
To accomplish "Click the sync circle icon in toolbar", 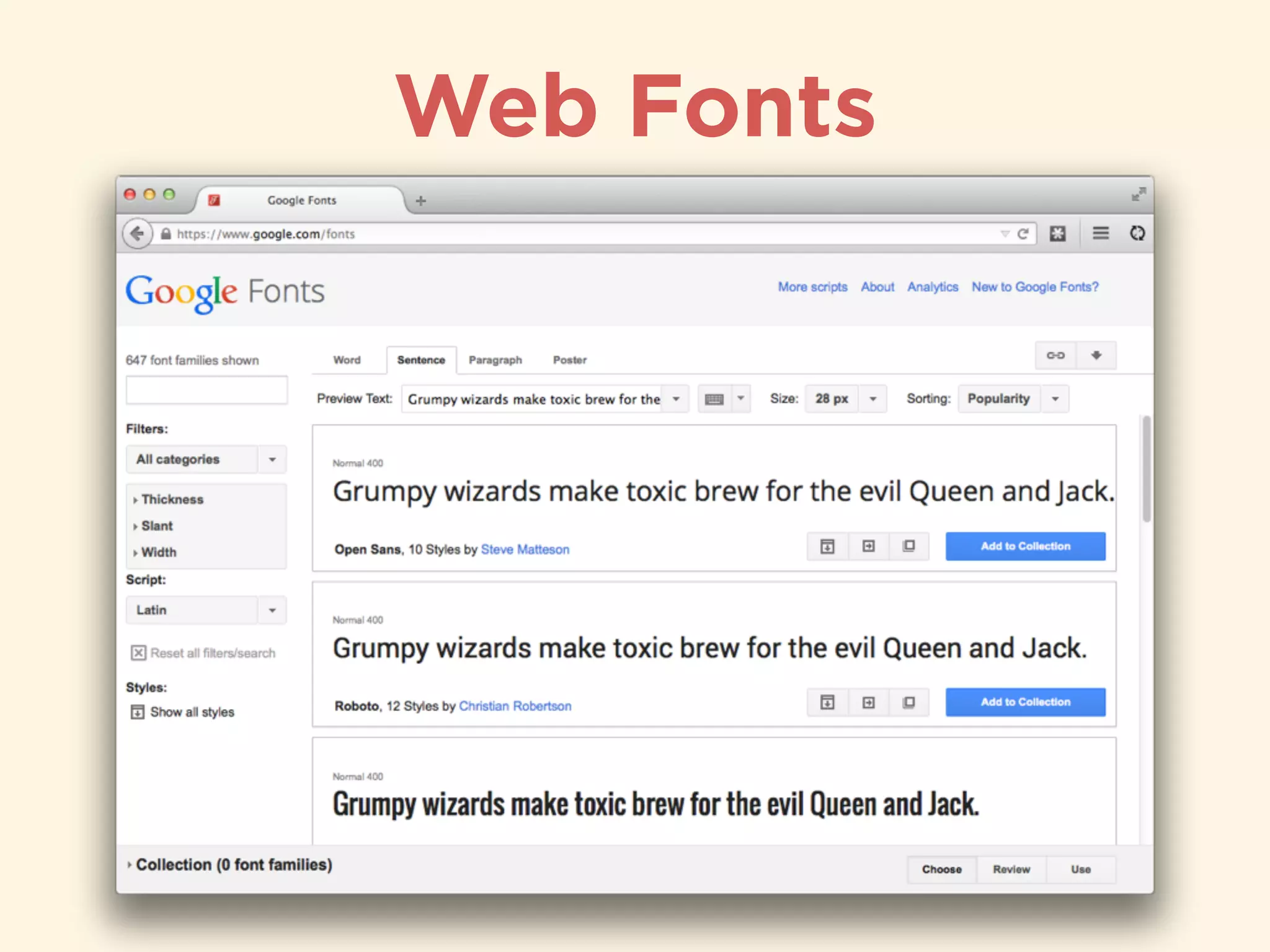I will [1137, 233].
